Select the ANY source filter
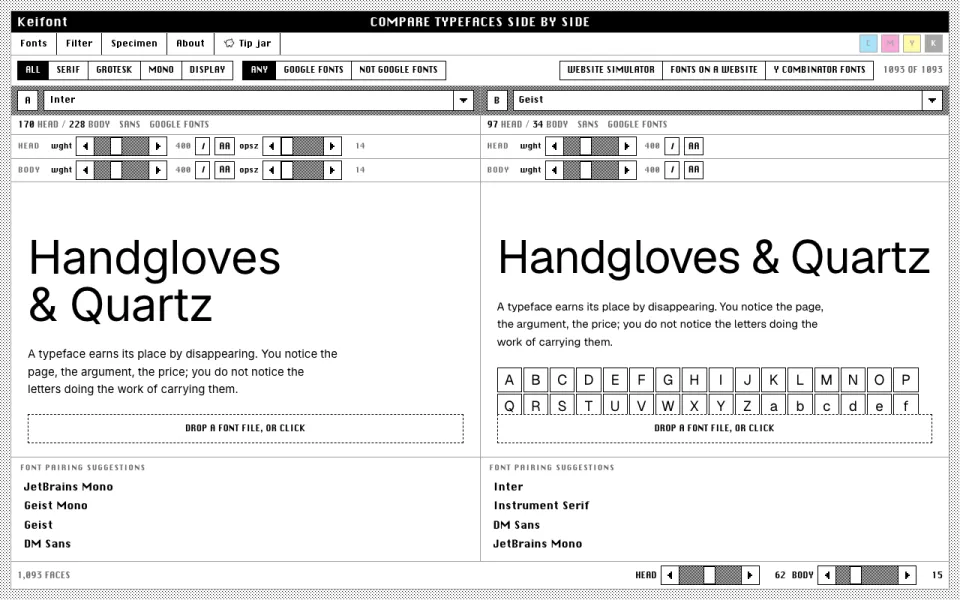This screenshot has height=600, width=960. coord(259,70)
